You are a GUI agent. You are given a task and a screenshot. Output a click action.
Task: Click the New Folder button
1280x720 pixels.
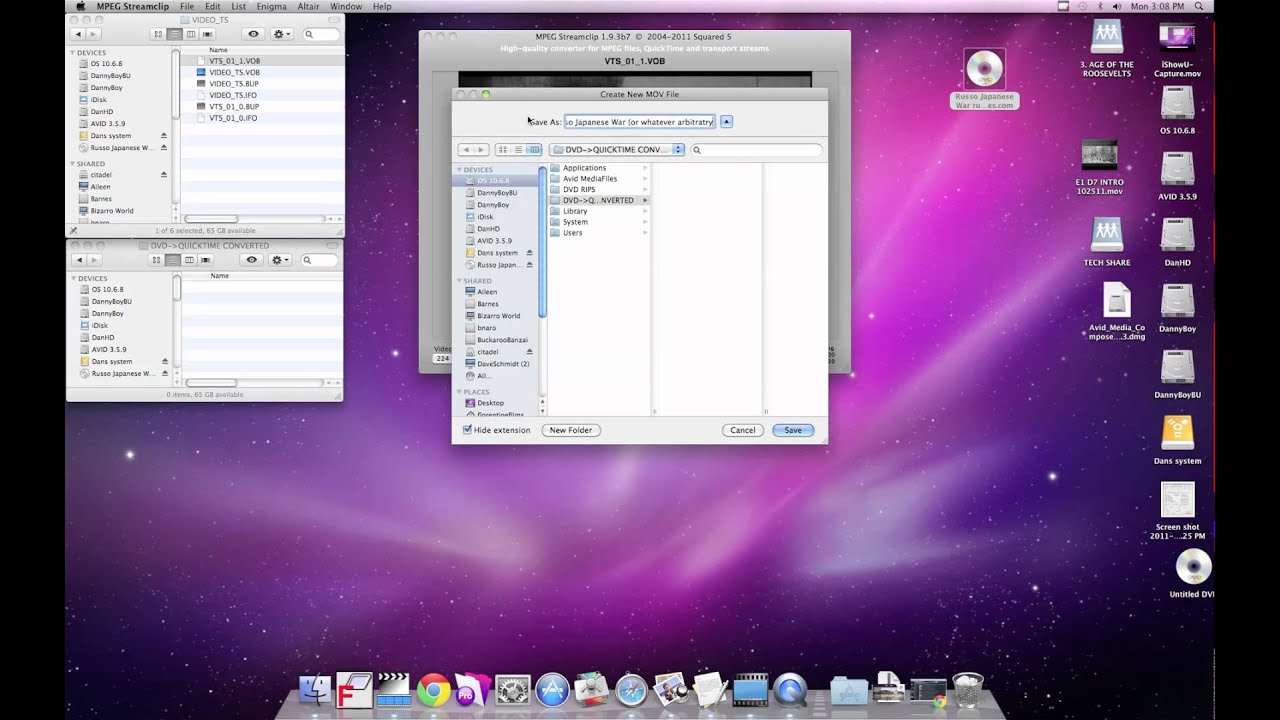point(571,430)
